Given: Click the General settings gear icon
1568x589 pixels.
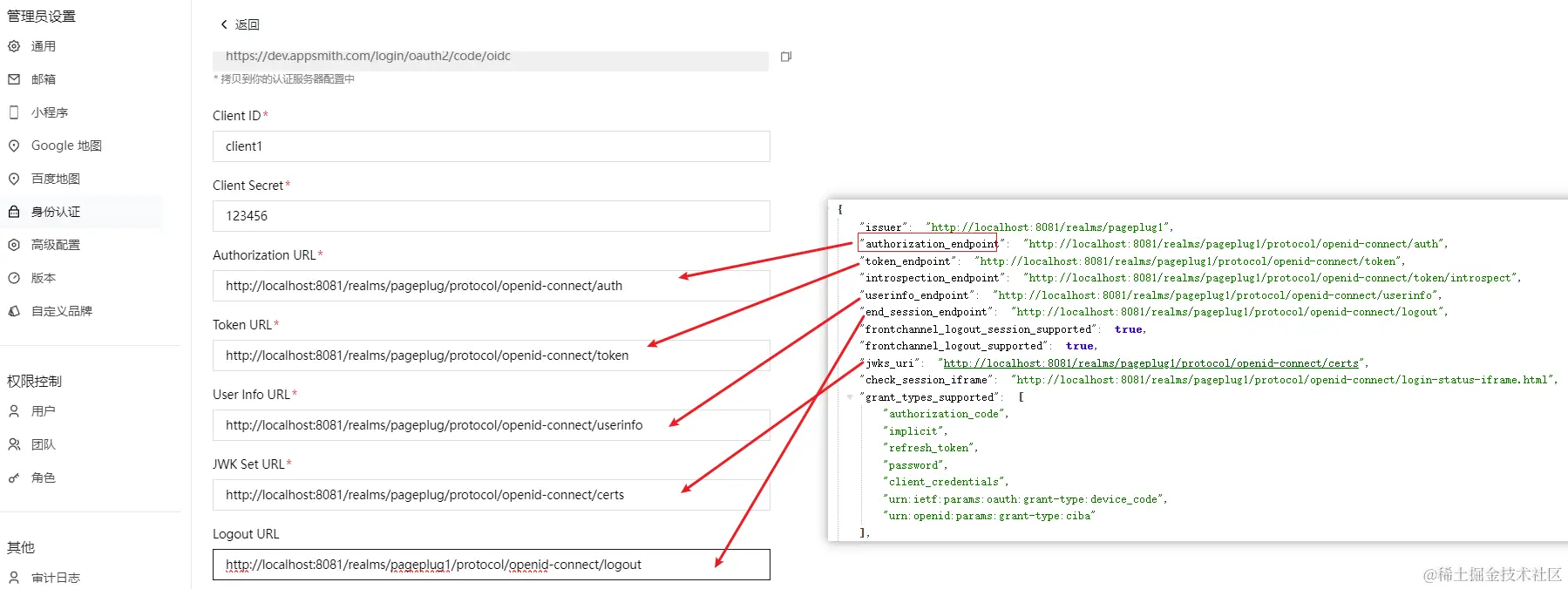Looking at the screenshot, I should [x=14, y=46].
